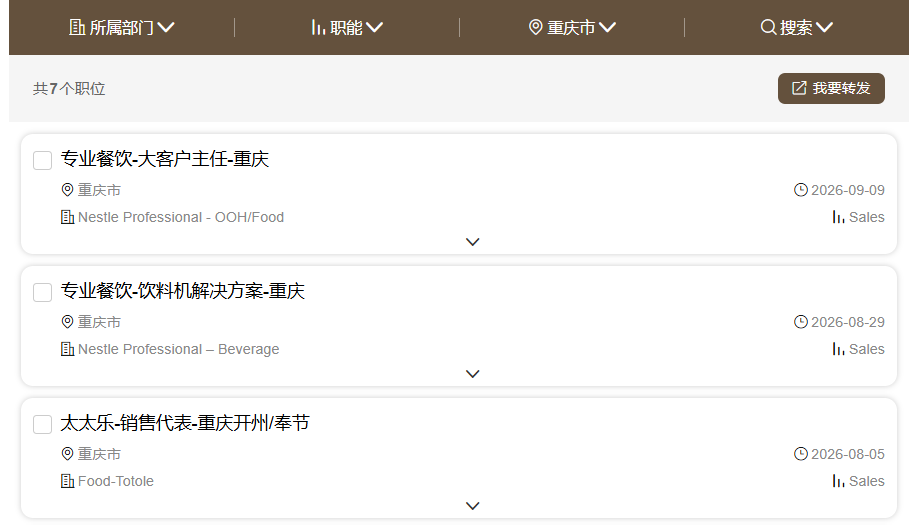Click clock icon beside 2026-08-05

(x=801, y=454)
